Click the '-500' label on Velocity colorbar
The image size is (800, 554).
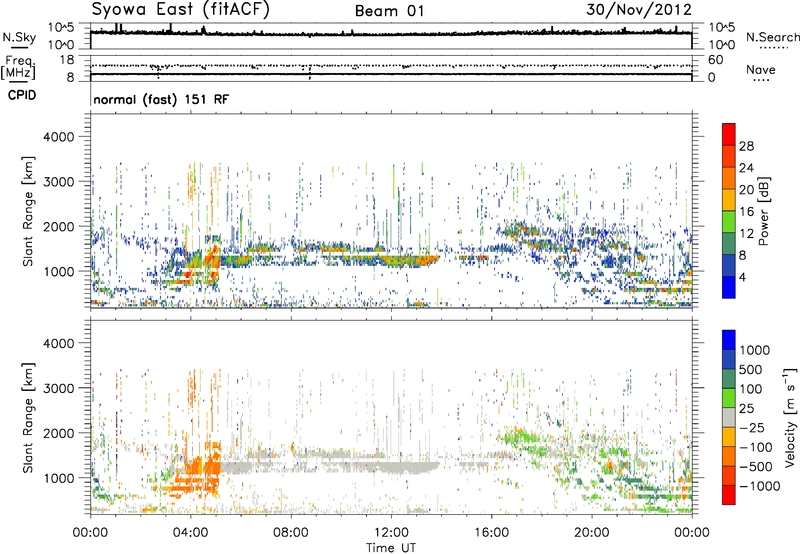point(756,467)
